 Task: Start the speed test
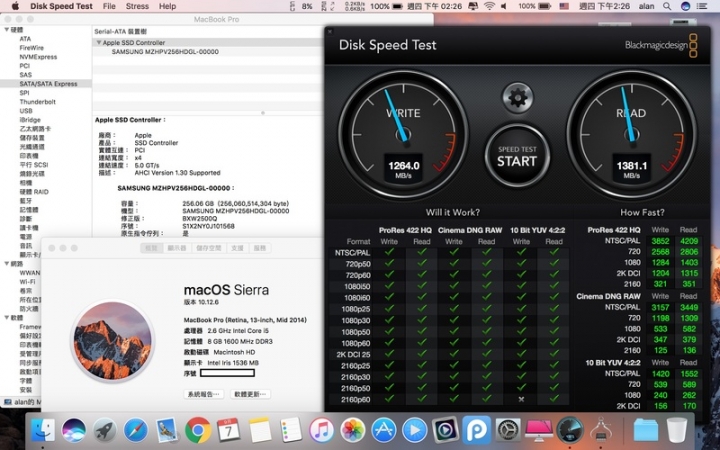[518, 156]
